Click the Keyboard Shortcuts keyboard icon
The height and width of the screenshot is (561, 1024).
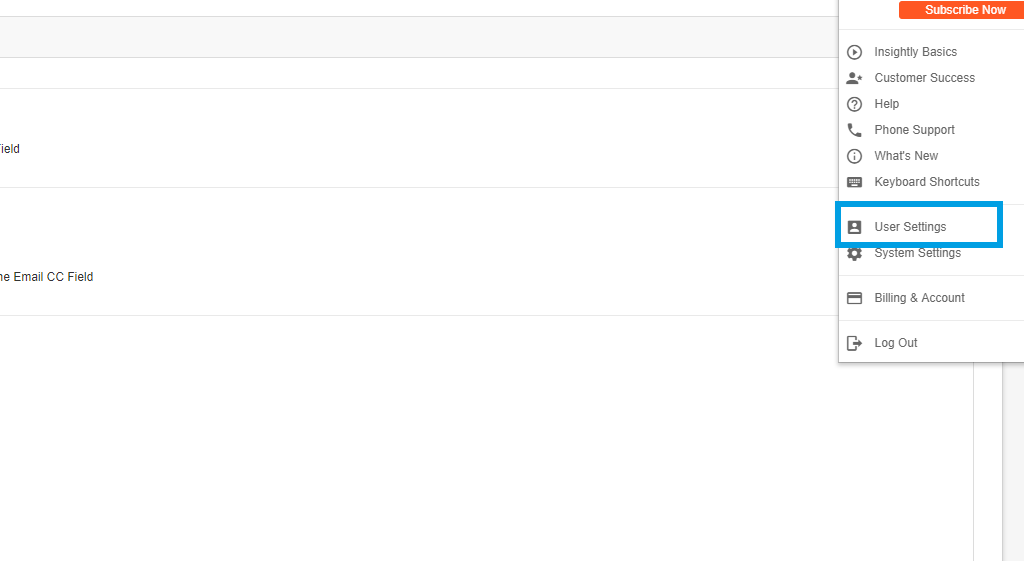coord(854,182)
